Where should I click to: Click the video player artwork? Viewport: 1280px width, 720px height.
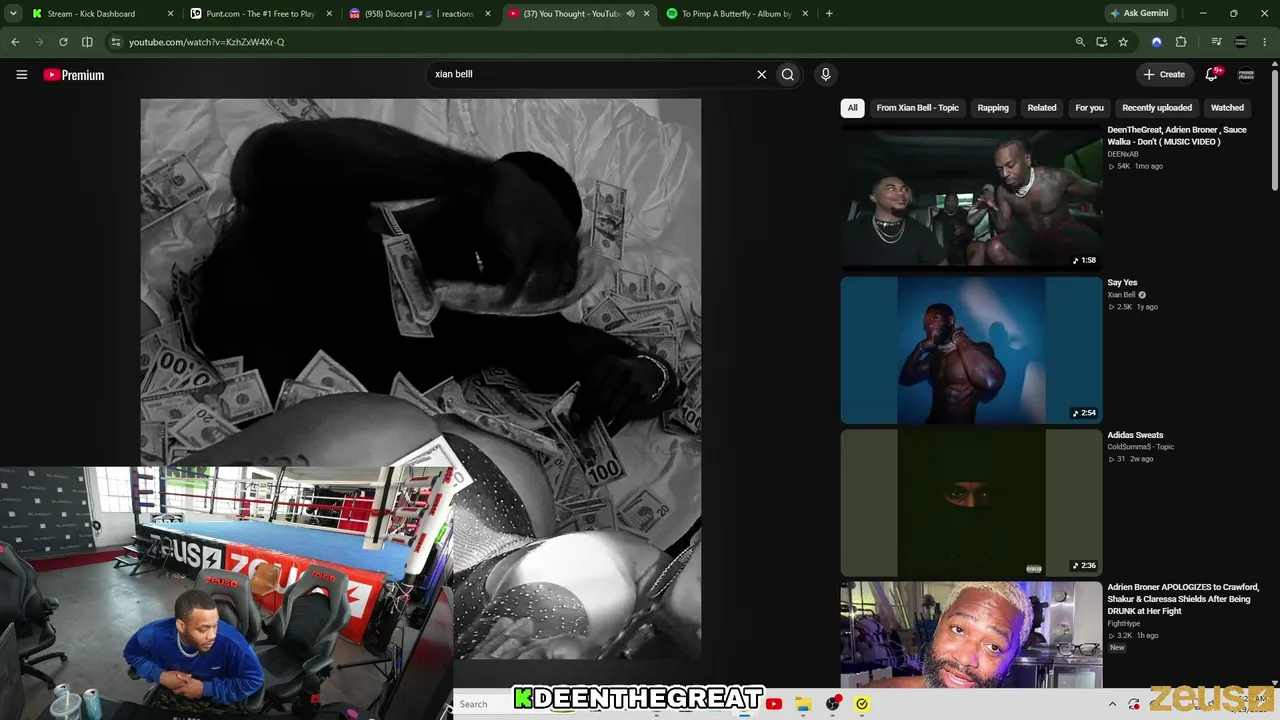(x=420, y=378)
